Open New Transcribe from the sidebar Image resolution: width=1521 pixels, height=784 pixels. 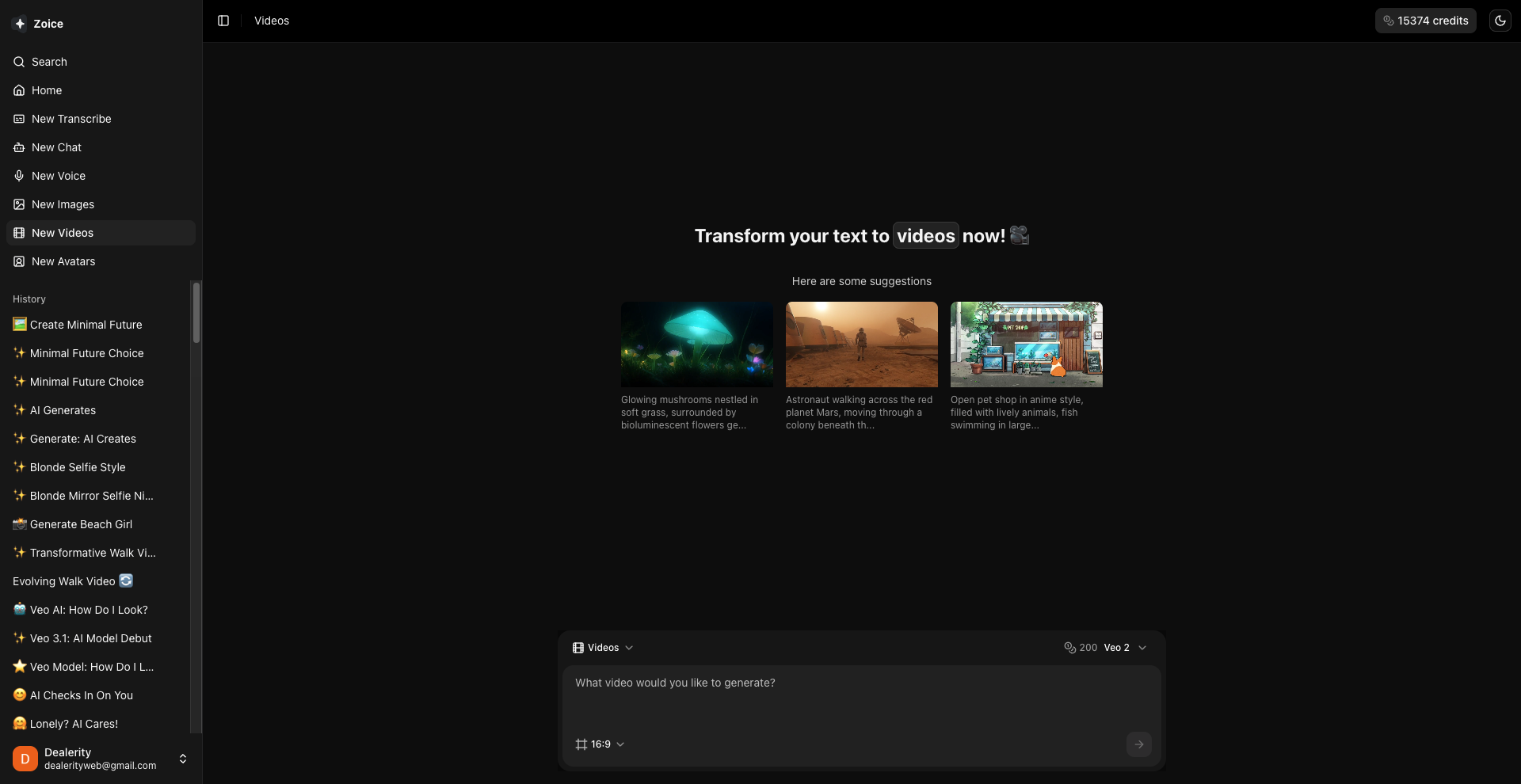click(71, 118)
